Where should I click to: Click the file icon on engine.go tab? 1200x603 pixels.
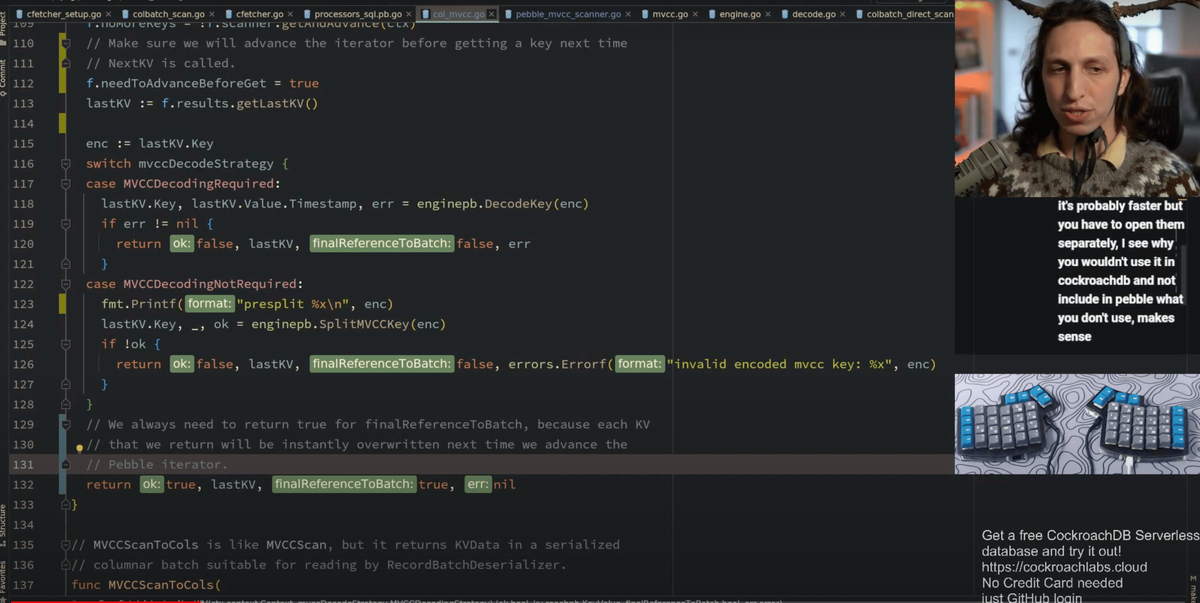point(712,15)
